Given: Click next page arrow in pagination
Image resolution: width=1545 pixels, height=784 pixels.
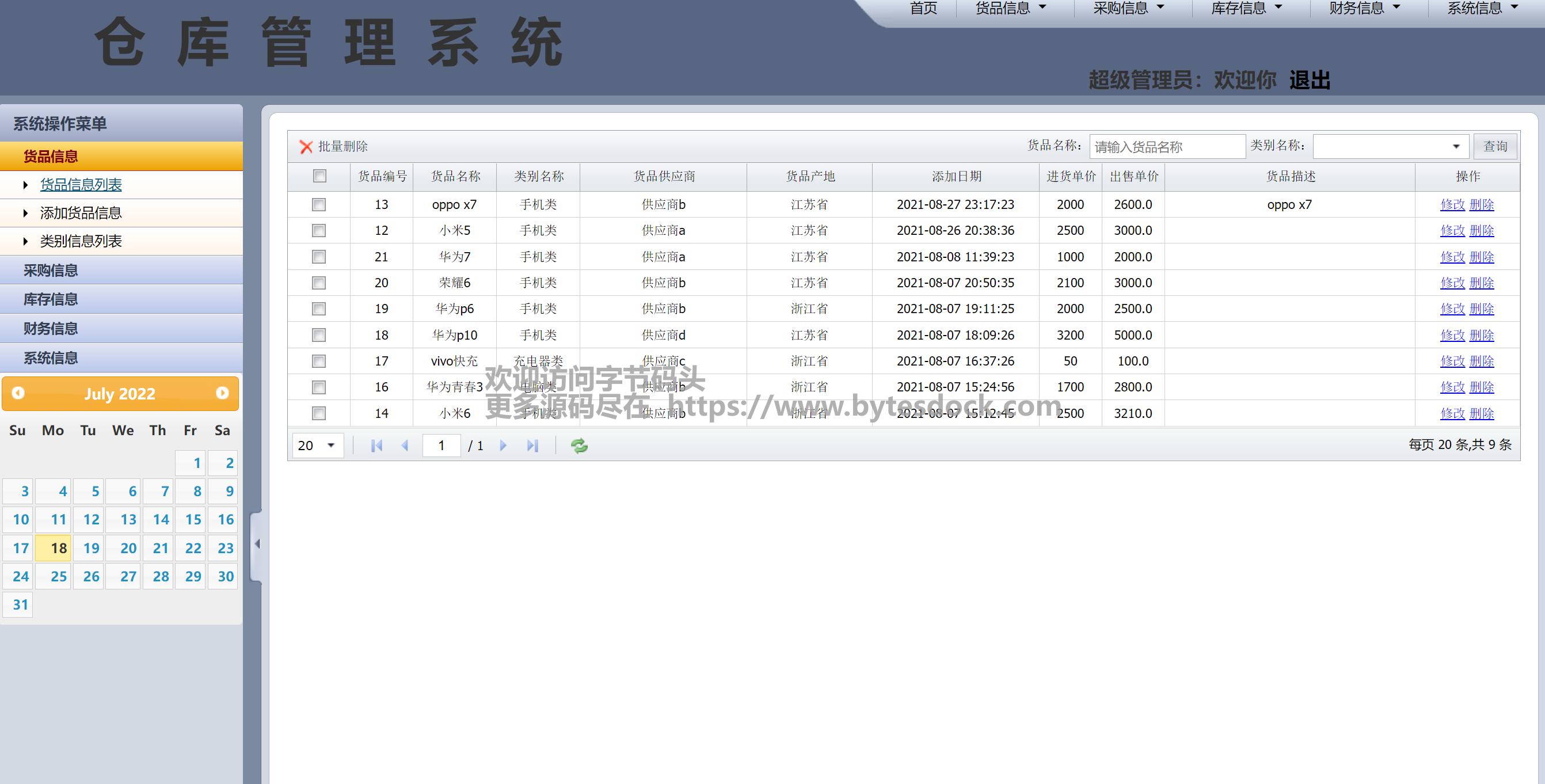Looking at the screenshot, I should click(503, 446).
